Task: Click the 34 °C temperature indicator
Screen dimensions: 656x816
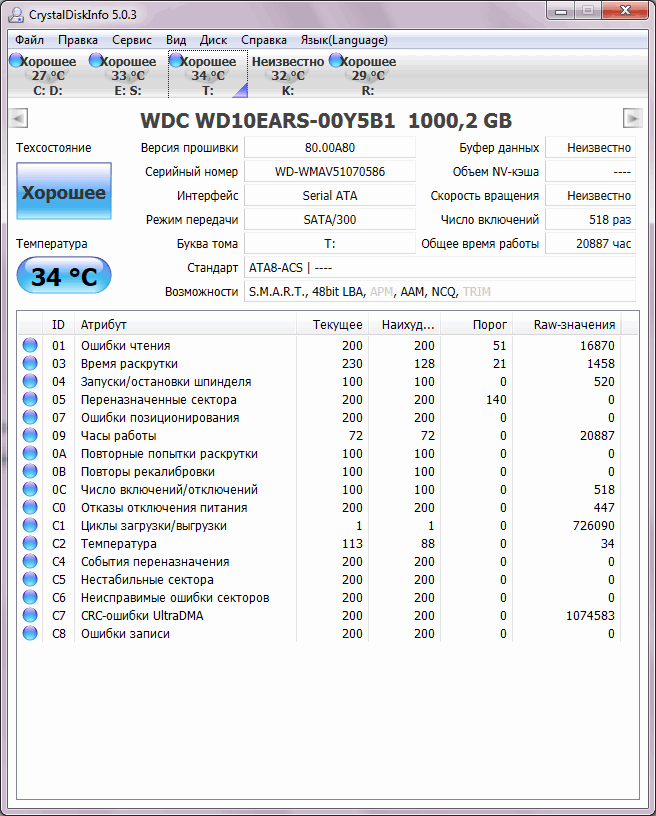Action: 64,275
